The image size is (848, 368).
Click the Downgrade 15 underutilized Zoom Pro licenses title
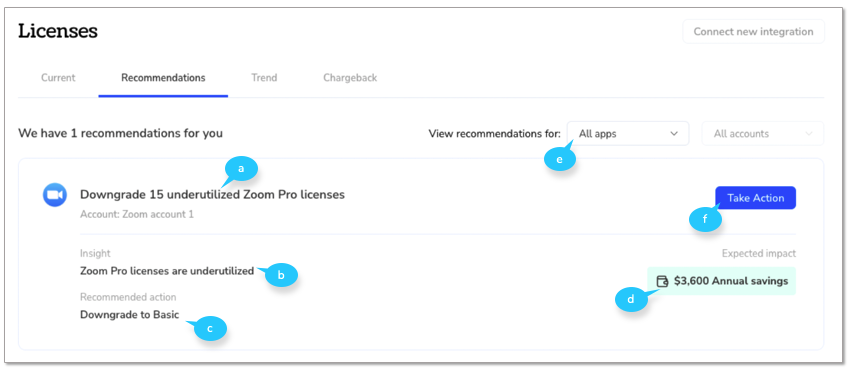[212, 194]
